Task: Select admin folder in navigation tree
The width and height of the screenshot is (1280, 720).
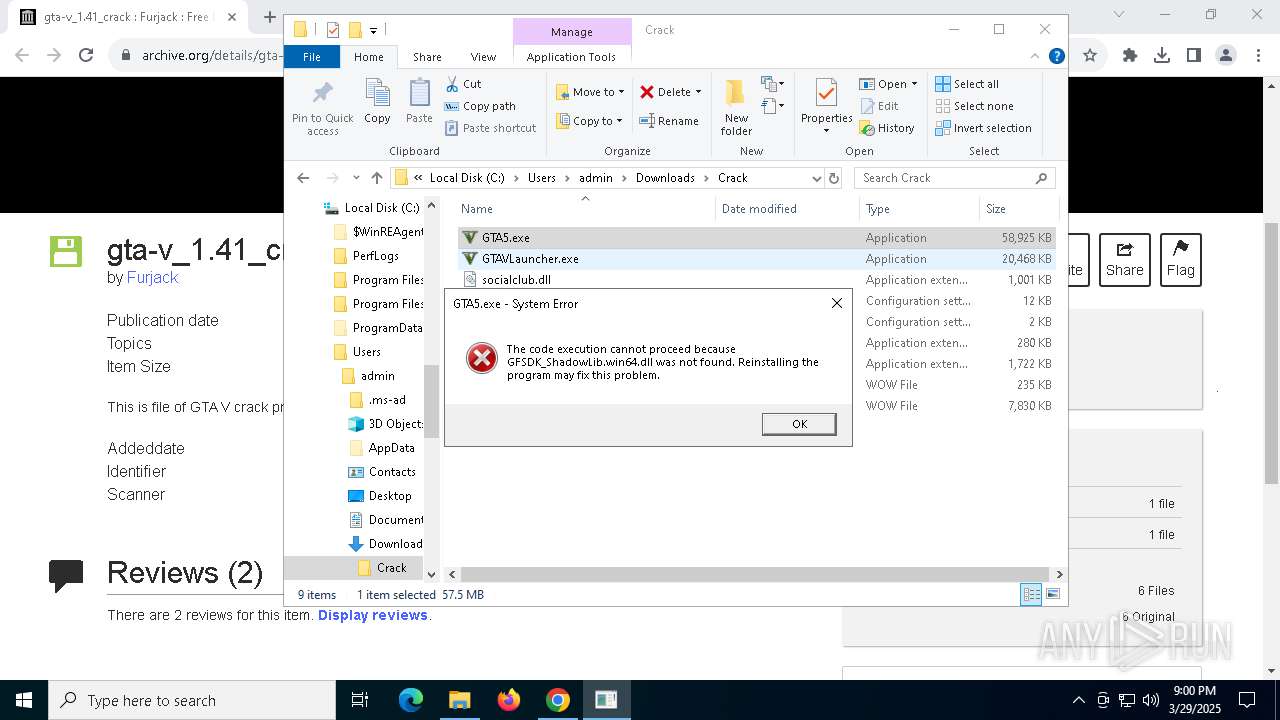Action: point(377,376)
